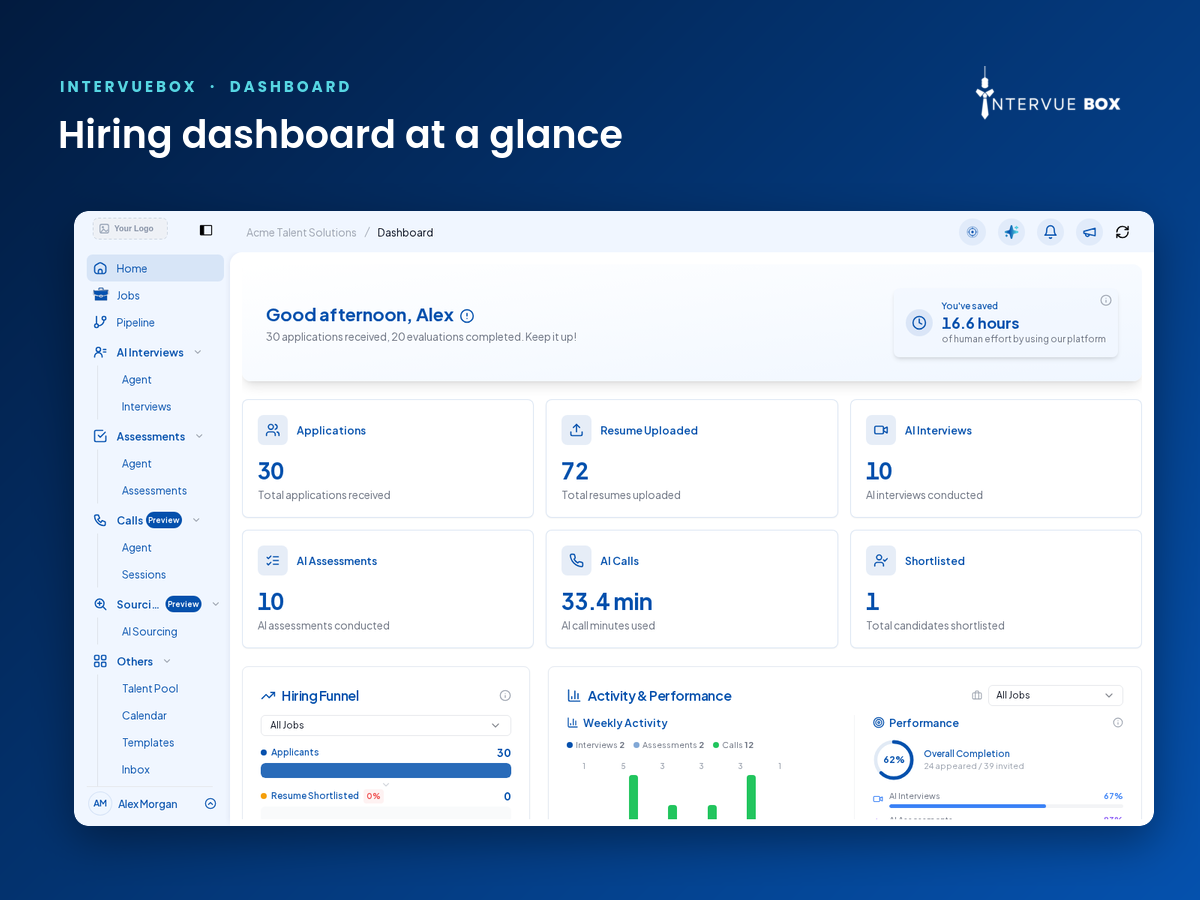This screenshot has width=1200, height=900.
Task: Open AI Sourcing in the sidebar
Action: [x=149, y=632]
